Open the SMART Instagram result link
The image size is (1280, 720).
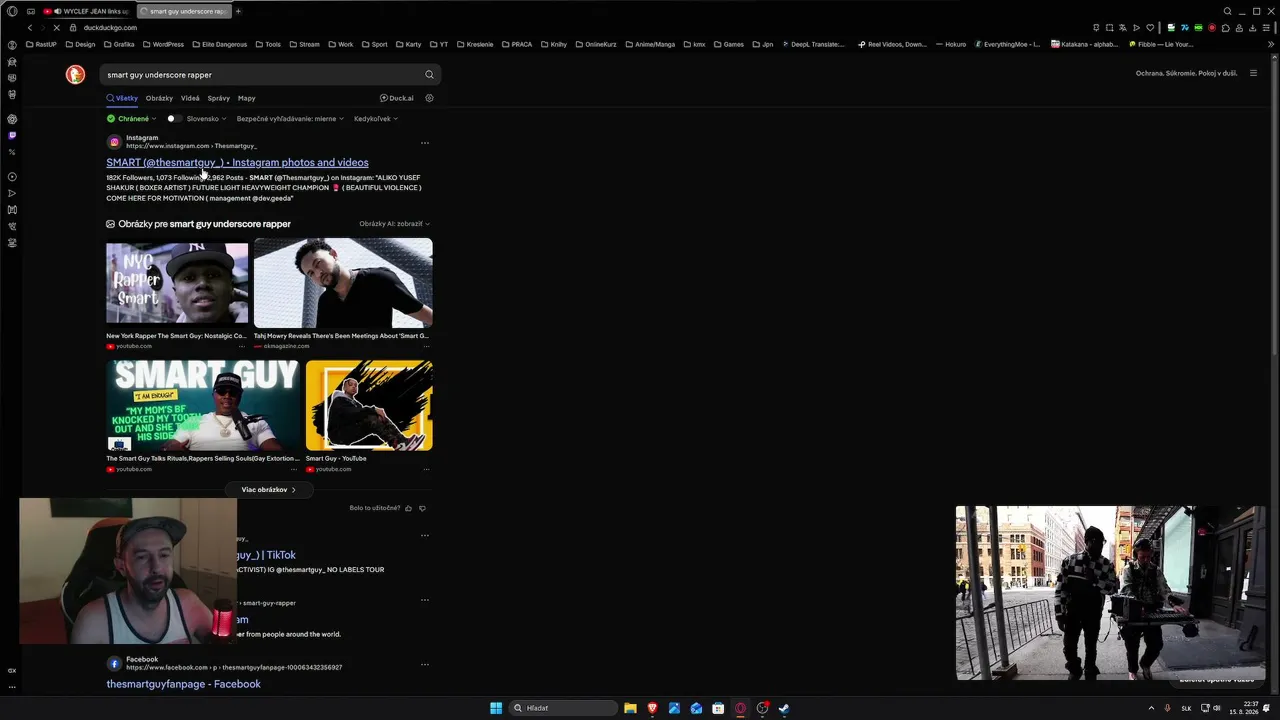tap(237, 162)
